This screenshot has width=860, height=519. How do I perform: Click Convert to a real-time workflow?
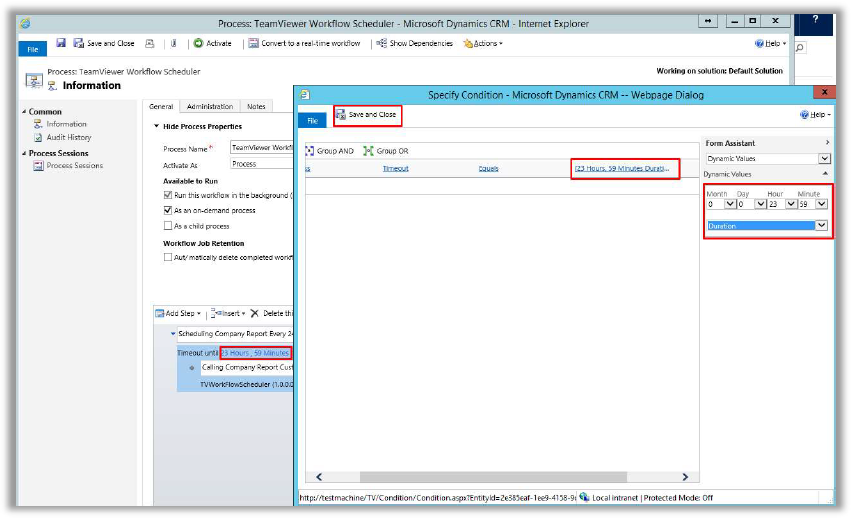click(x=306, y=43)
